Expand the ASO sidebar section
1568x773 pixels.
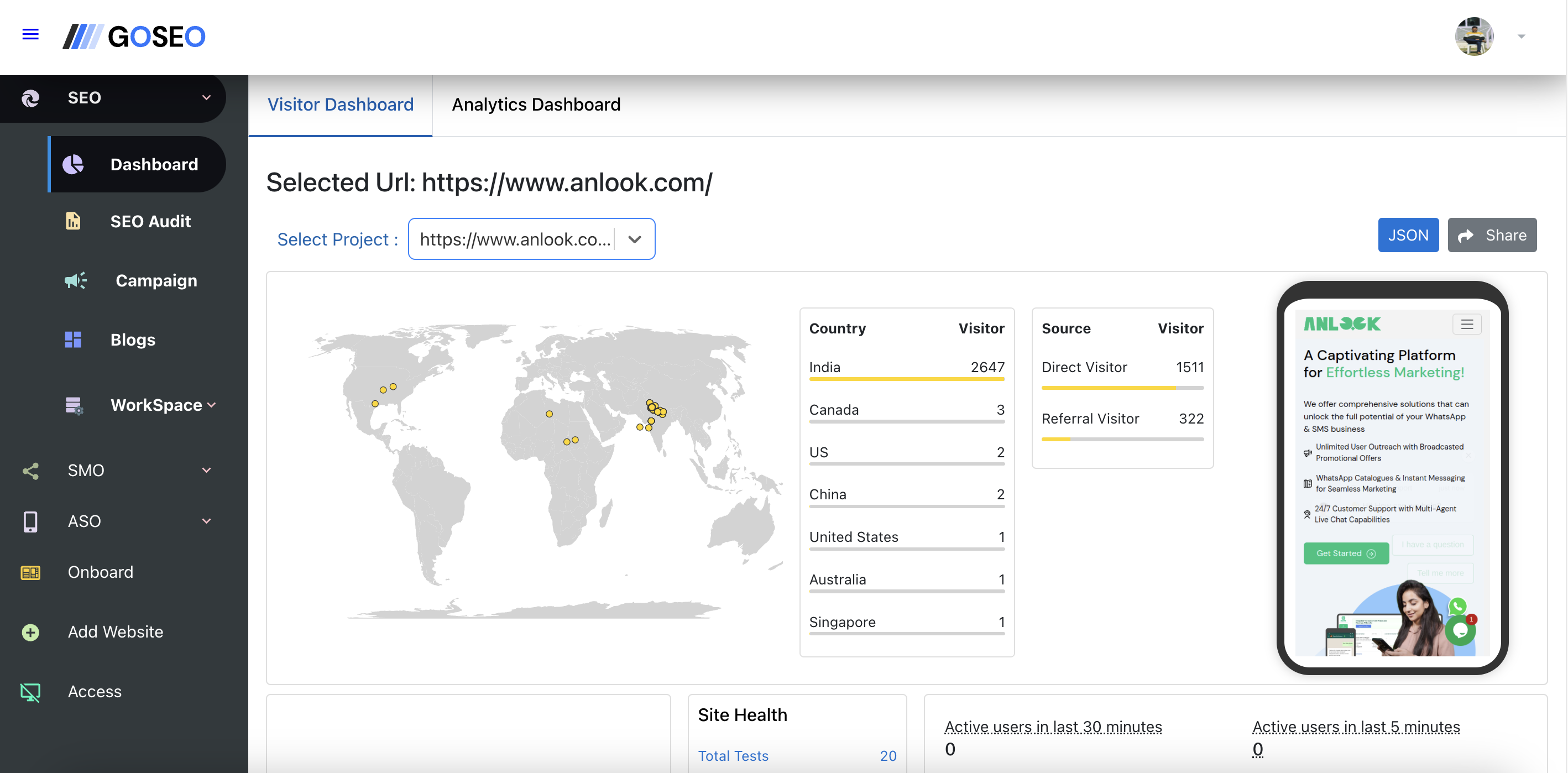[x=206, y=521]
